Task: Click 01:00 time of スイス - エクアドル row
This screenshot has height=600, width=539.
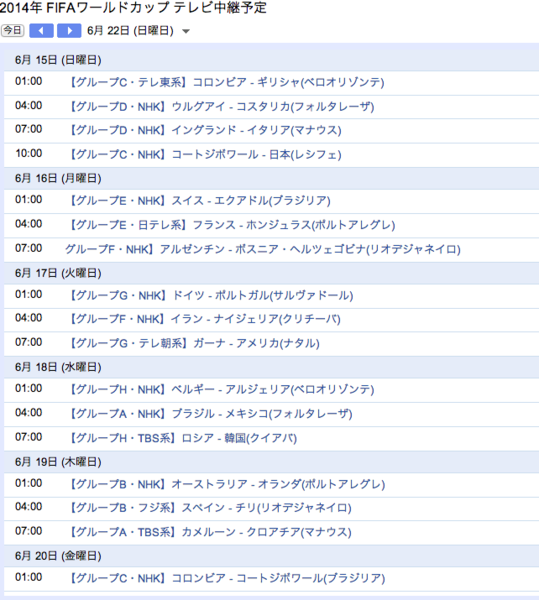Action: (x=29, y=199)
